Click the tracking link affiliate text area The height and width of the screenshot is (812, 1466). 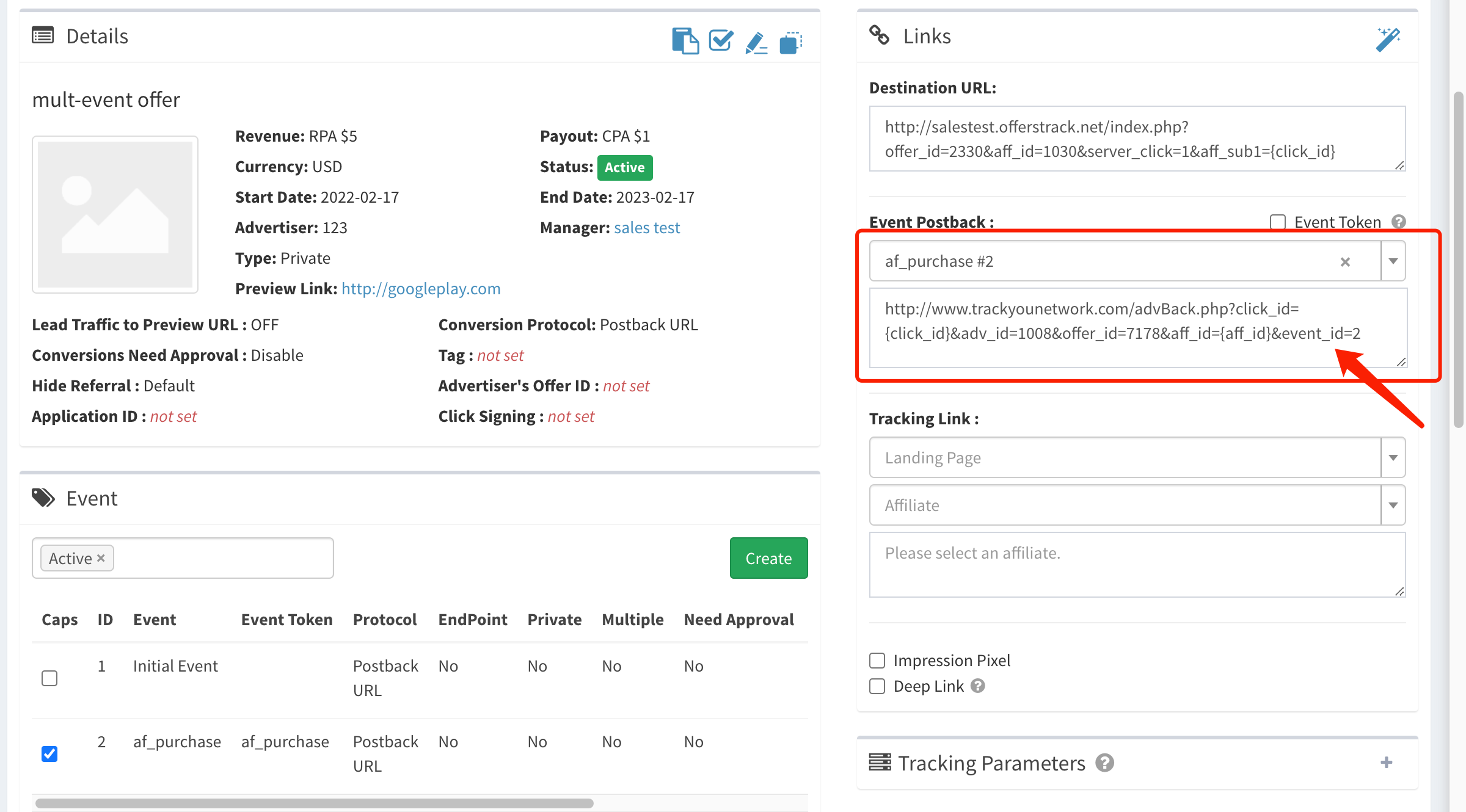[x=1137, y=565]
